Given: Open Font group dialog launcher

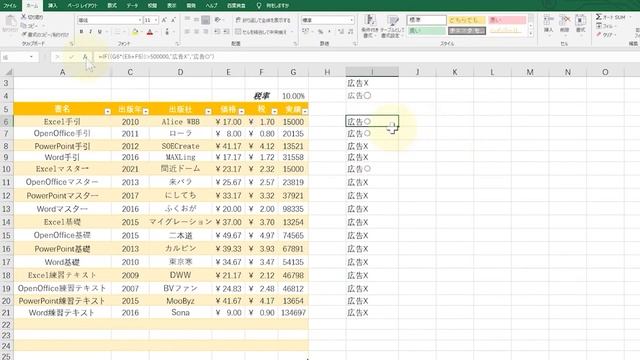Looking at the screenshot, I should [178, 43].
